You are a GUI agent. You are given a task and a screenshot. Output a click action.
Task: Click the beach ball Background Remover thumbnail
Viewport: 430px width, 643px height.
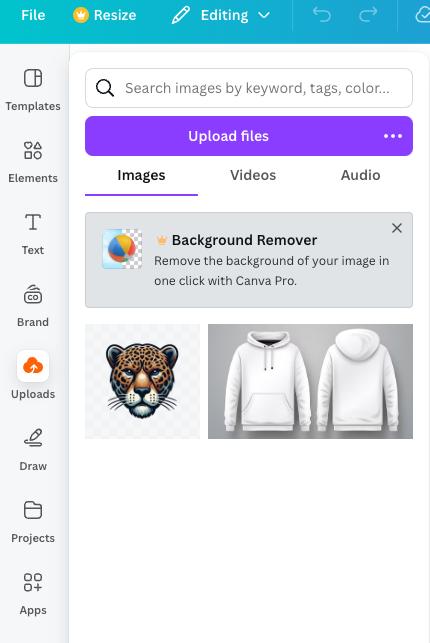[122, 249]
